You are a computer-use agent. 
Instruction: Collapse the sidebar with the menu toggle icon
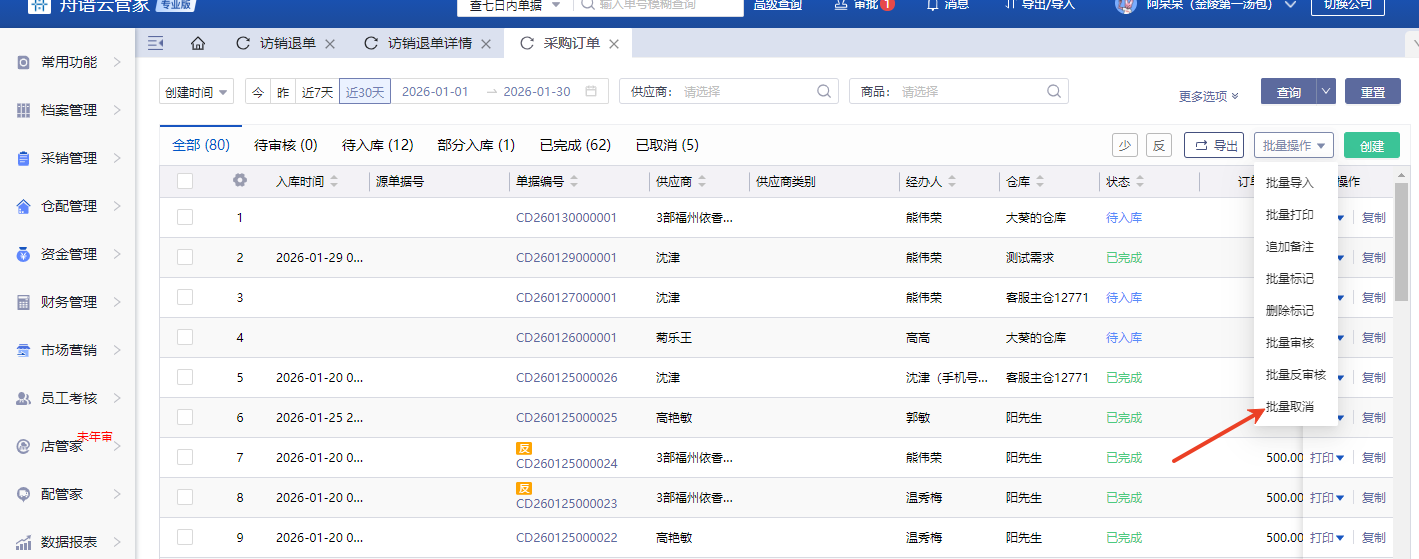pos(155,43)
